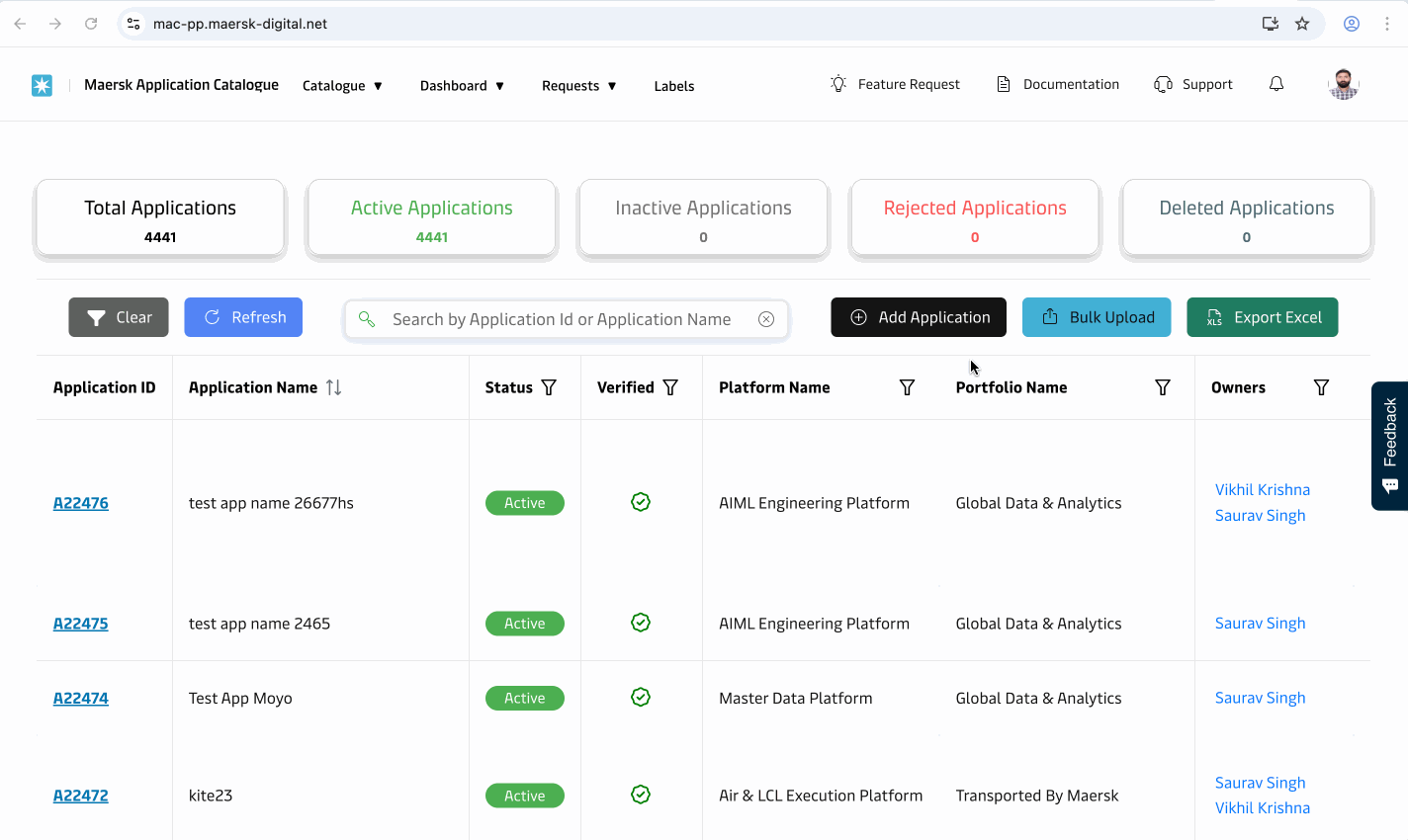Clear the search field using the circled X icon

[766, 318]
